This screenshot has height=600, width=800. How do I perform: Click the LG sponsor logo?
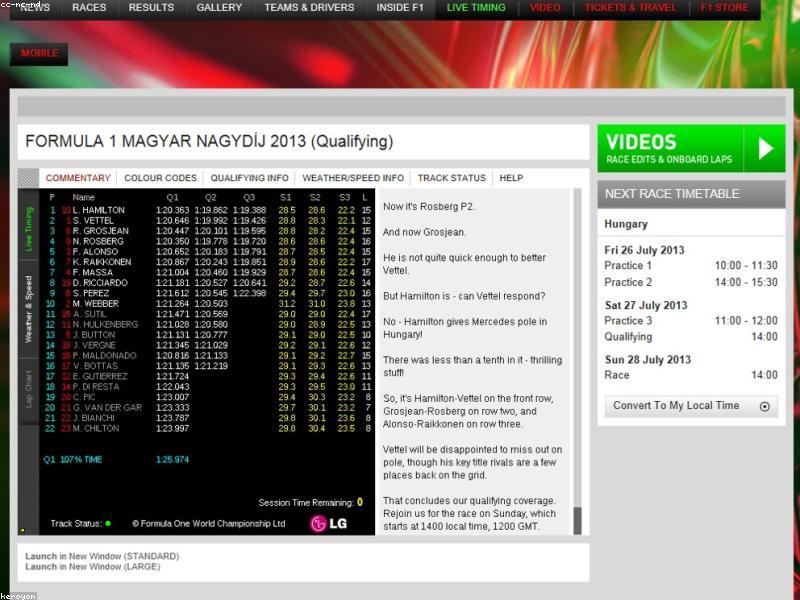pyautogui.click(x=329, y=524)
